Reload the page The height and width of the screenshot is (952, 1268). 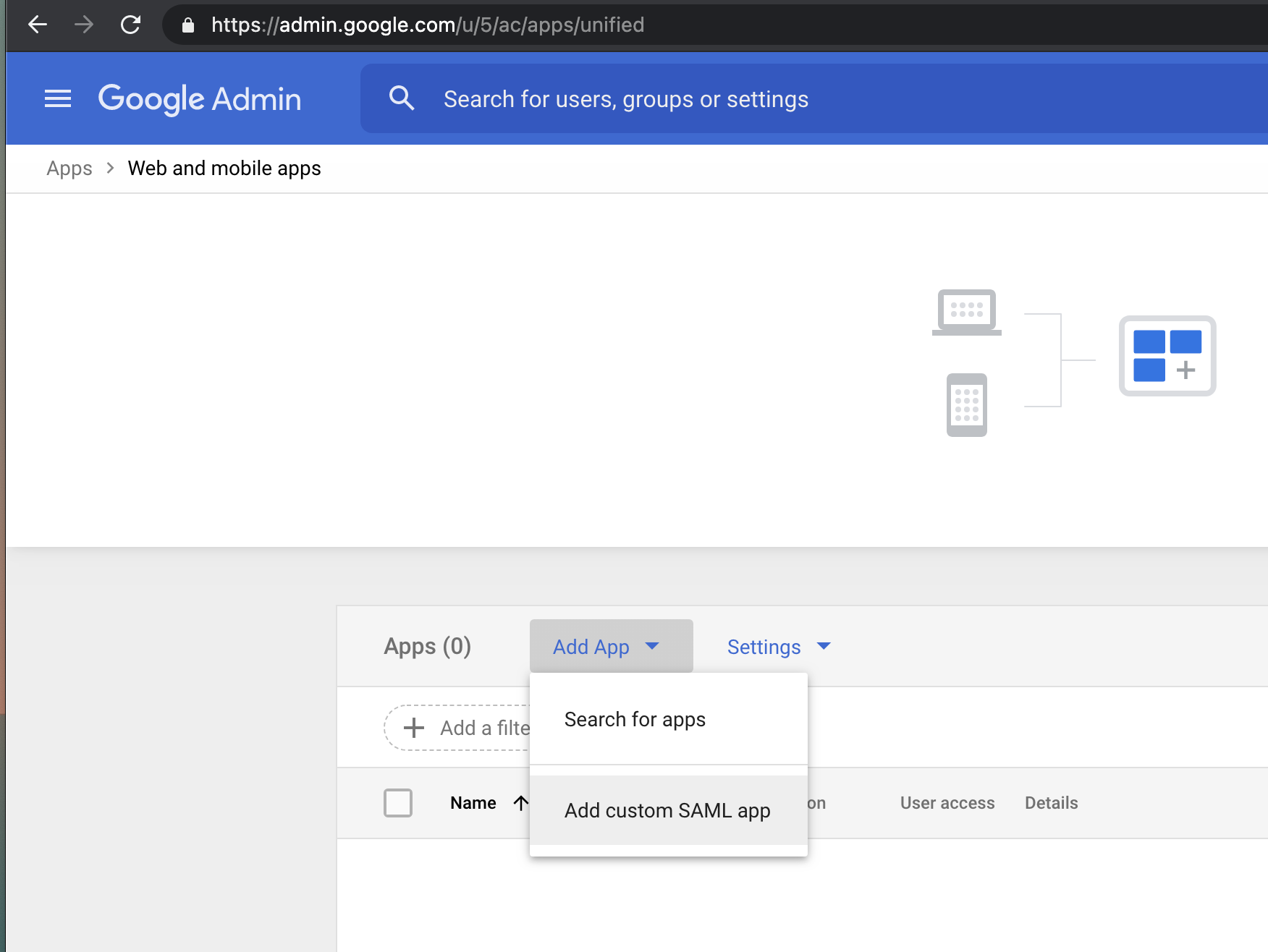pos(130,25)
